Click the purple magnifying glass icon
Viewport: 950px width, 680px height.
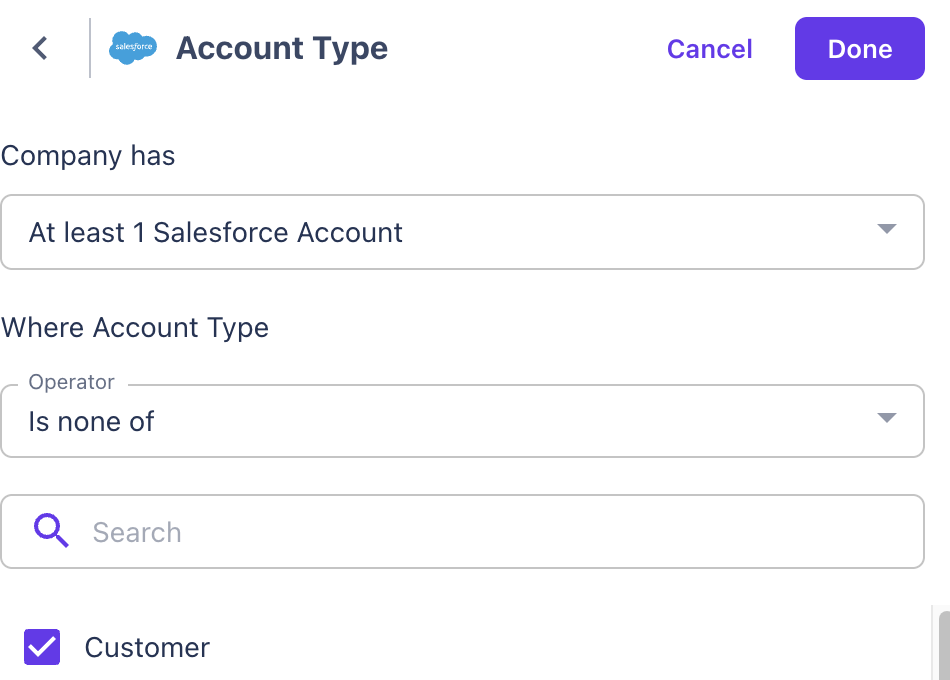click(51, 531)
